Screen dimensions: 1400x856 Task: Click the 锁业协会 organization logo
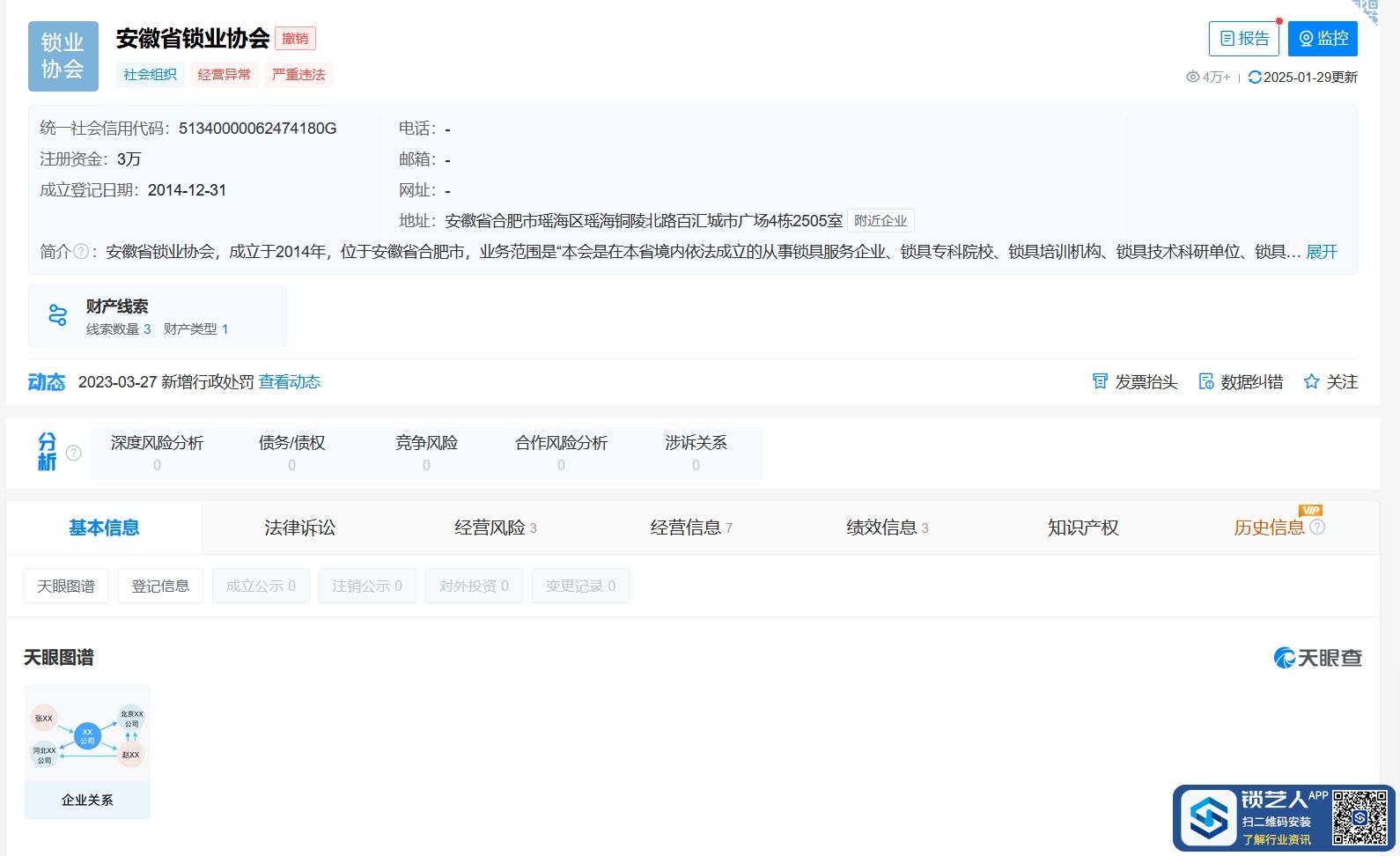[x=63, y=56]
